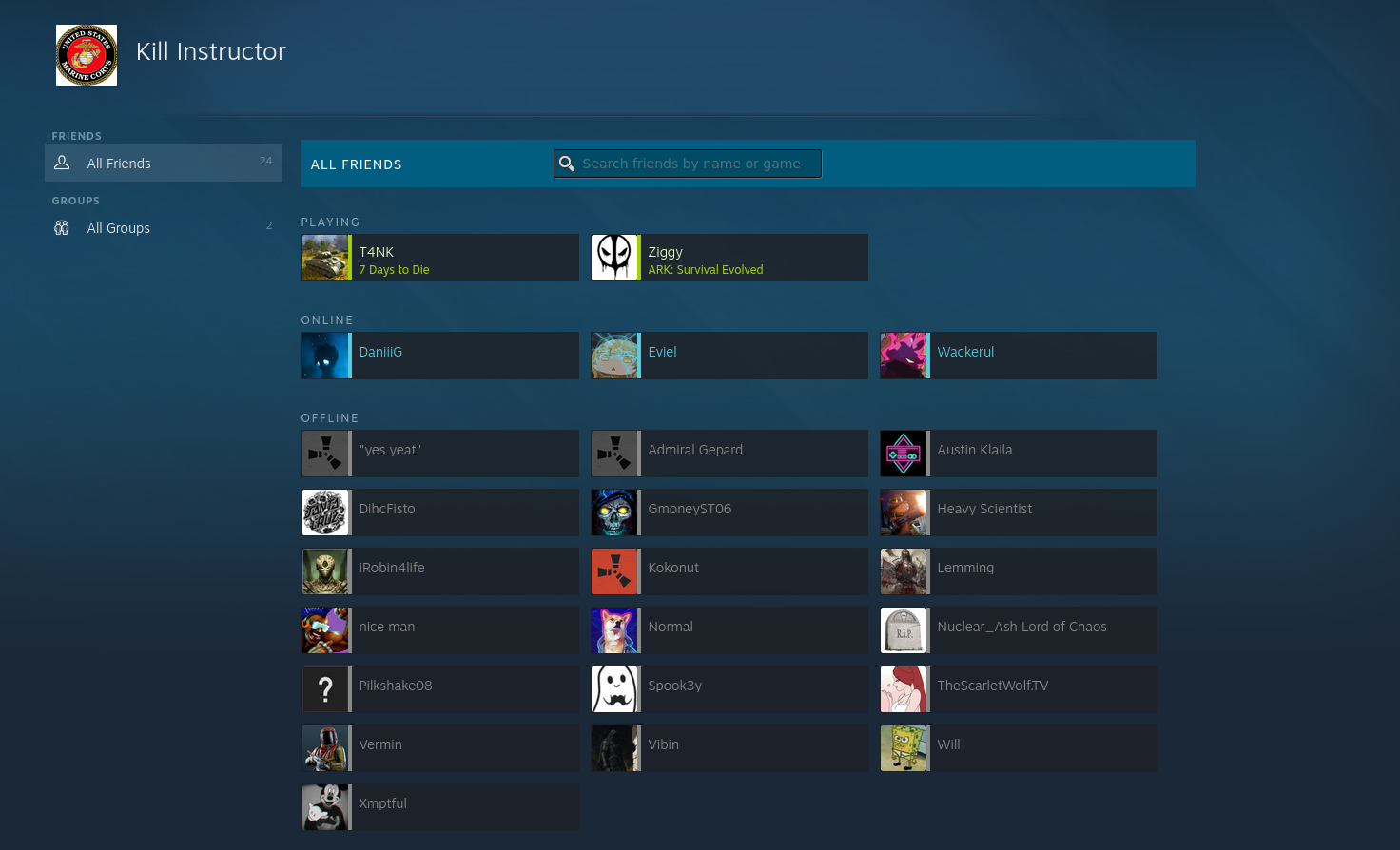Click the Vibin name

coord(664,744)
